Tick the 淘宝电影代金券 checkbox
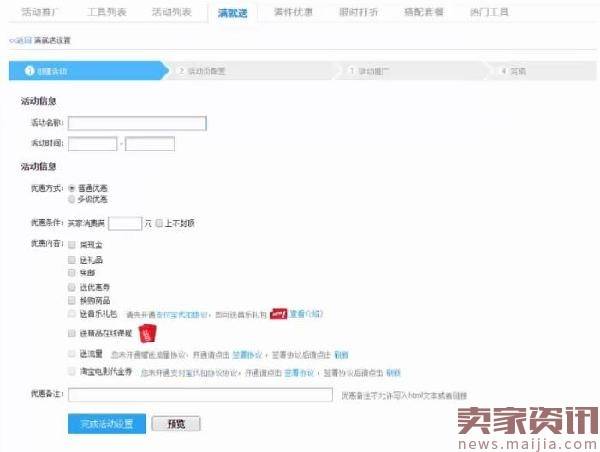 click(72, 371)
